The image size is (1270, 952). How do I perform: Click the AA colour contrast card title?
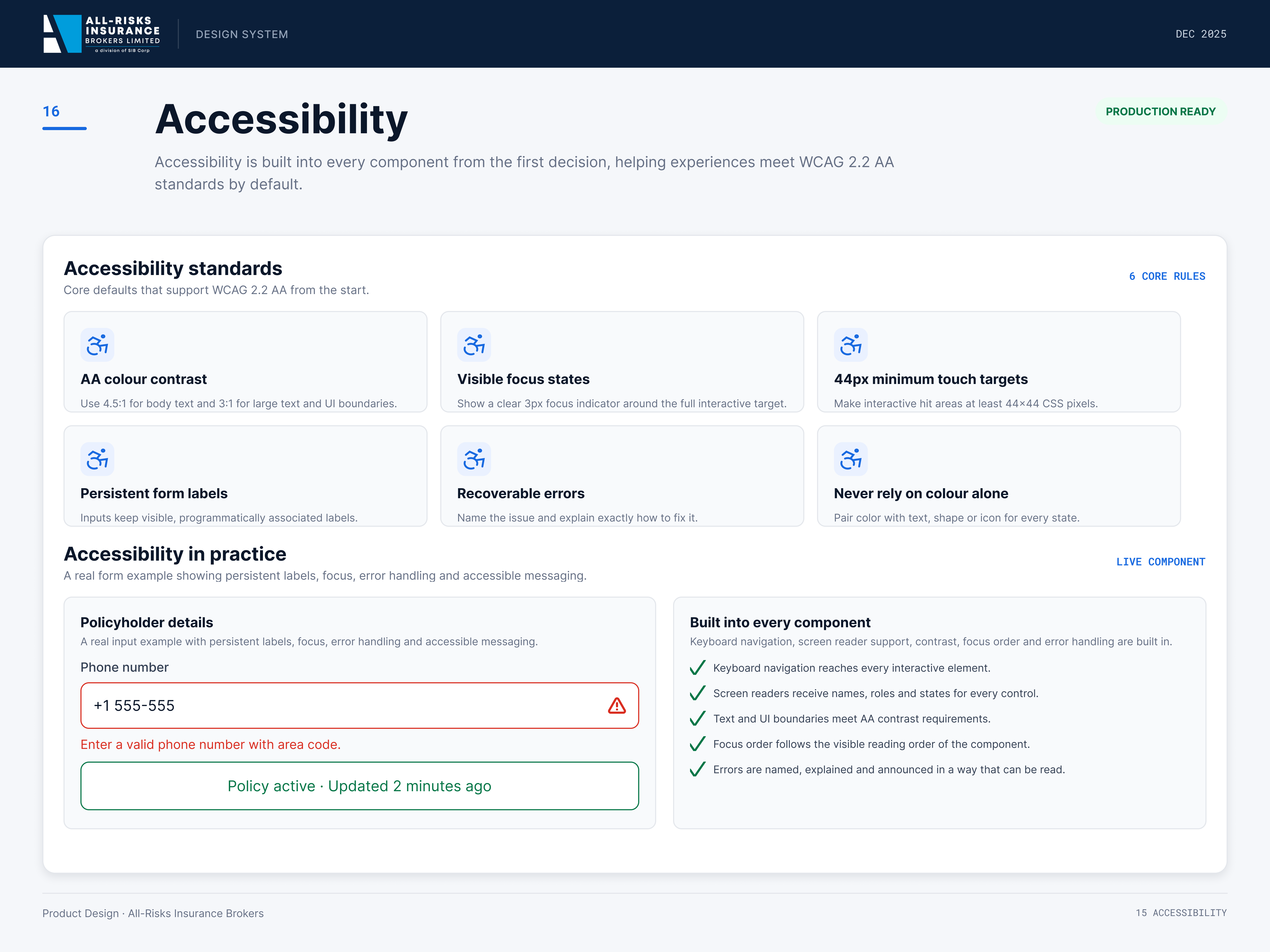tap(143, 379)
